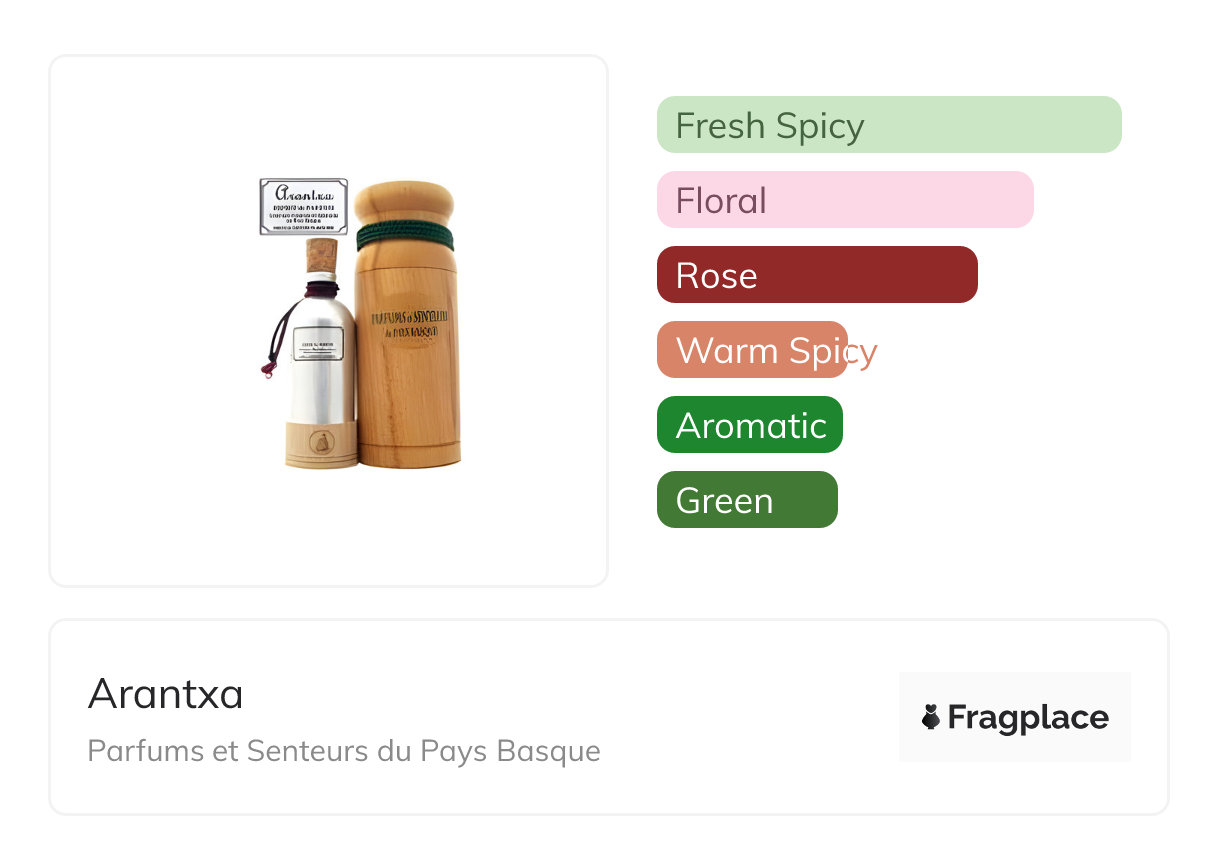
Task: Click the Fragplace perfume bottle logo icon
Action: pos(931,717)
